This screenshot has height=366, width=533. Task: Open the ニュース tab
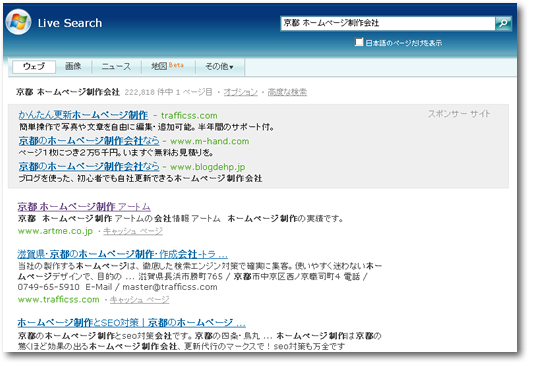[x=116, y=66]
